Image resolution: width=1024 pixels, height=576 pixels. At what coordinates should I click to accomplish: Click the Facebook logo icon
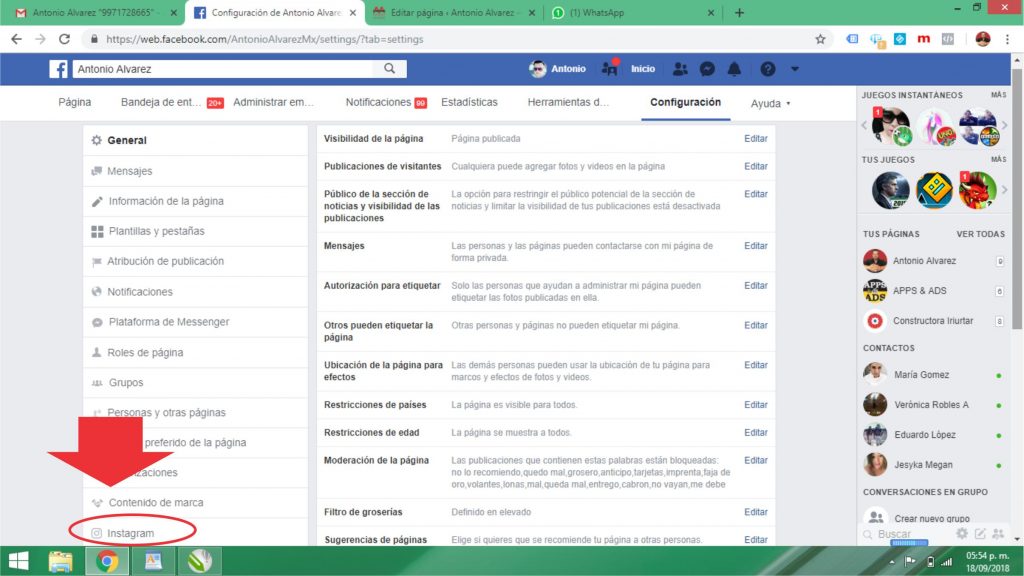58,69
